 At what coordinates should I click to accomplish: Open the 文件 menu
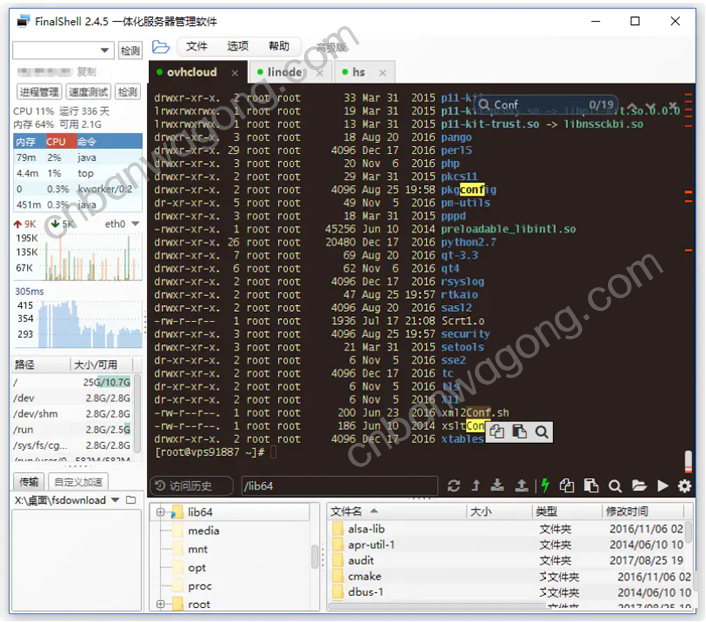coord(197,46)
